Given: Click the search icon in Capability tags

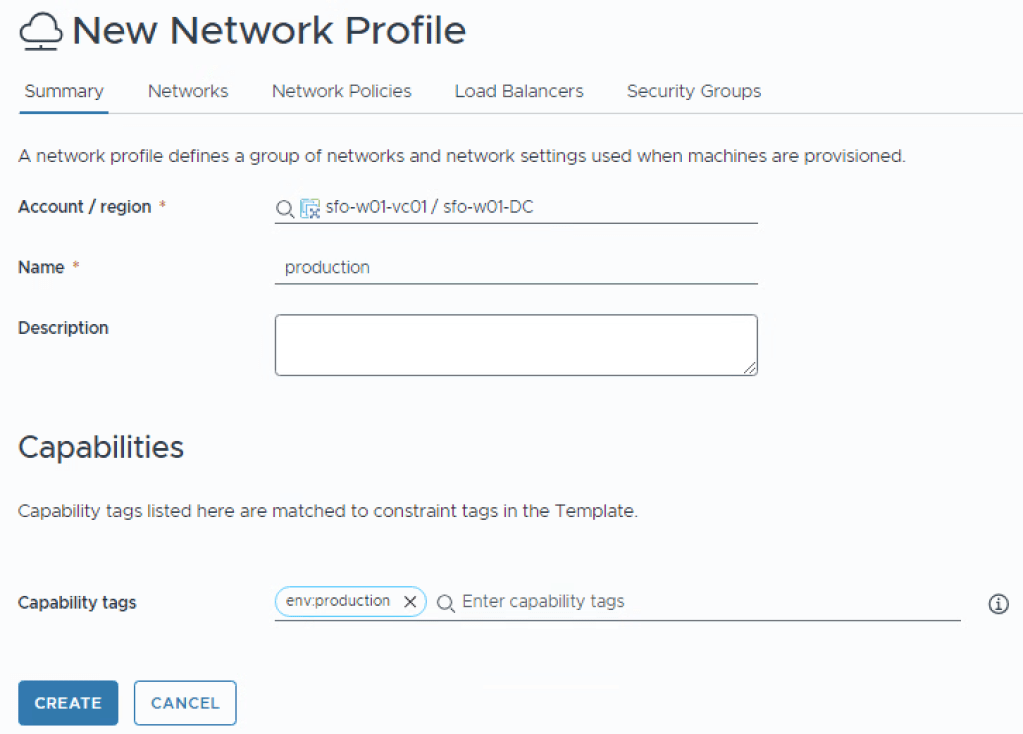Looking at the screenshot, I should pos(446,602).
